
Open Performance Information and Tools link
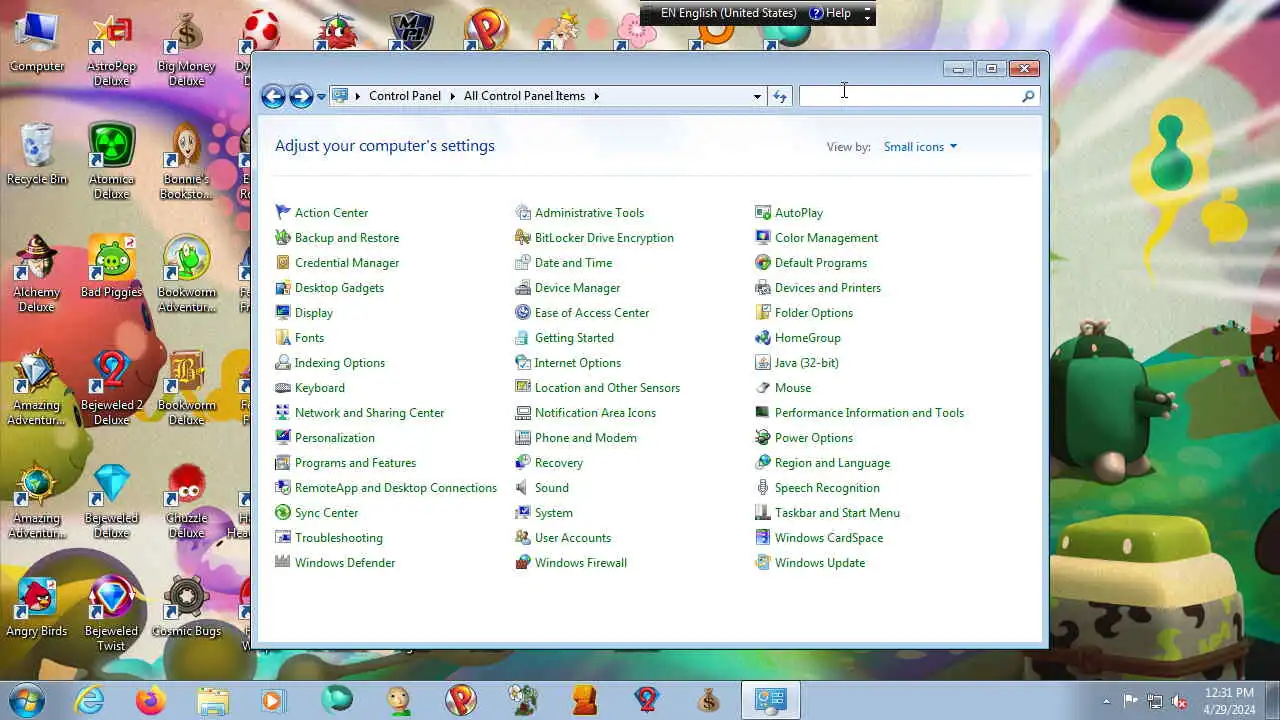[x=869, y=412]
